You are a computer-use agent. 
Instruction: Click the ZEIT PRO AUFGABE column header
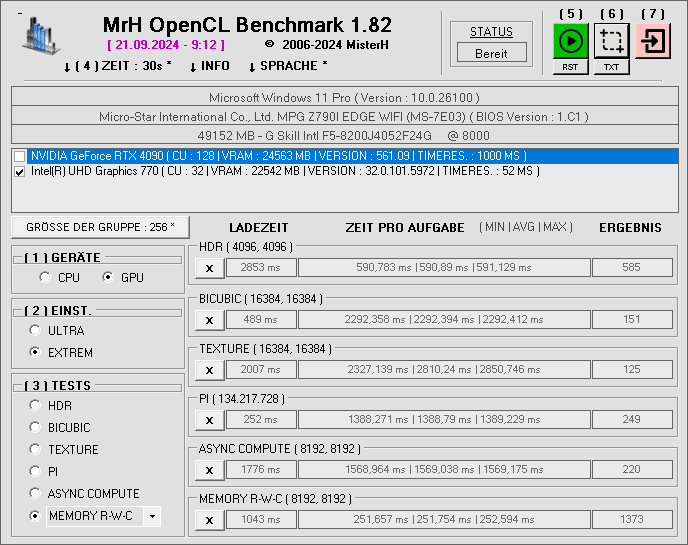coord(405,228)
